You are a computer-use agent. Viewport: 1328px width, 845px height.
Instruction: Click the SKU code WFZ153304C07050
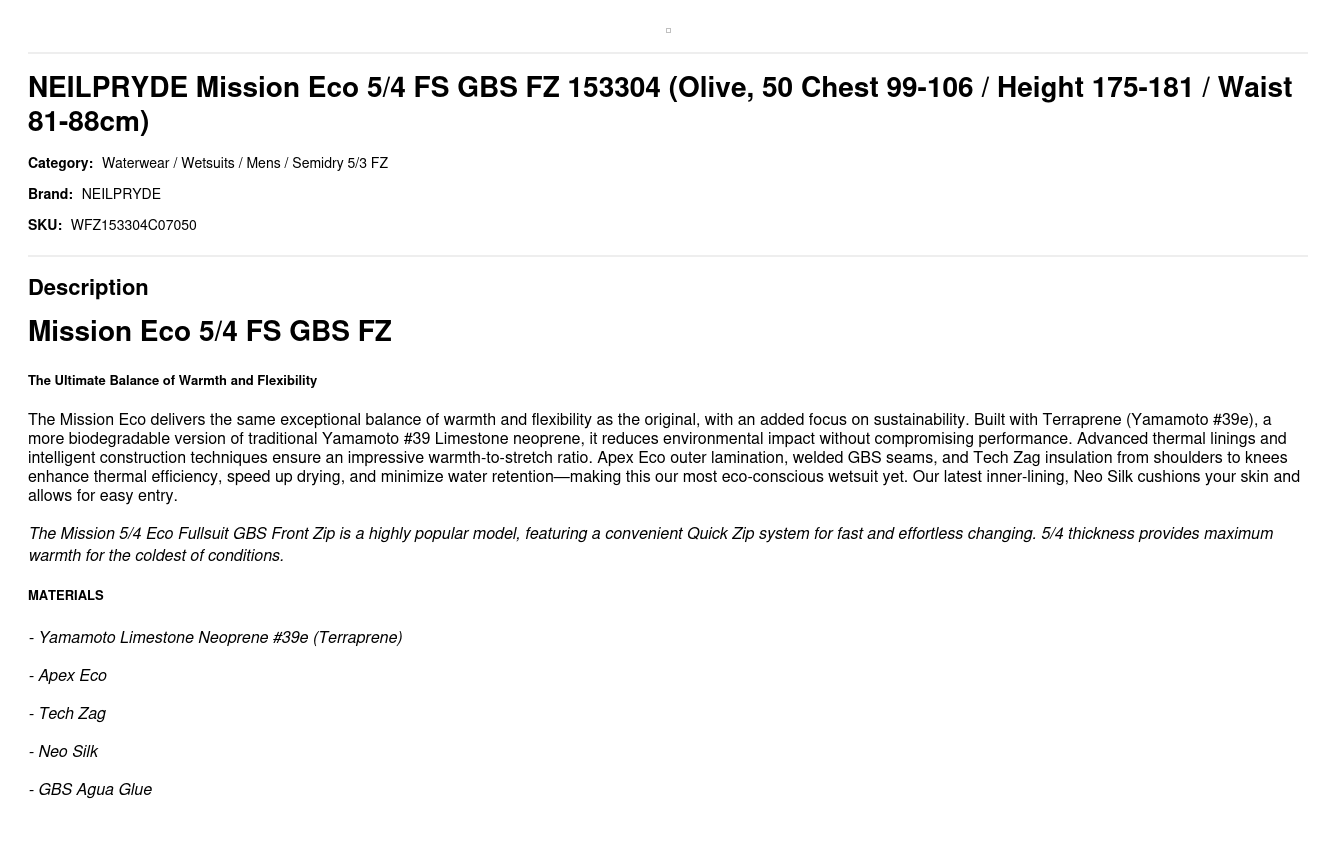(133, 225)
